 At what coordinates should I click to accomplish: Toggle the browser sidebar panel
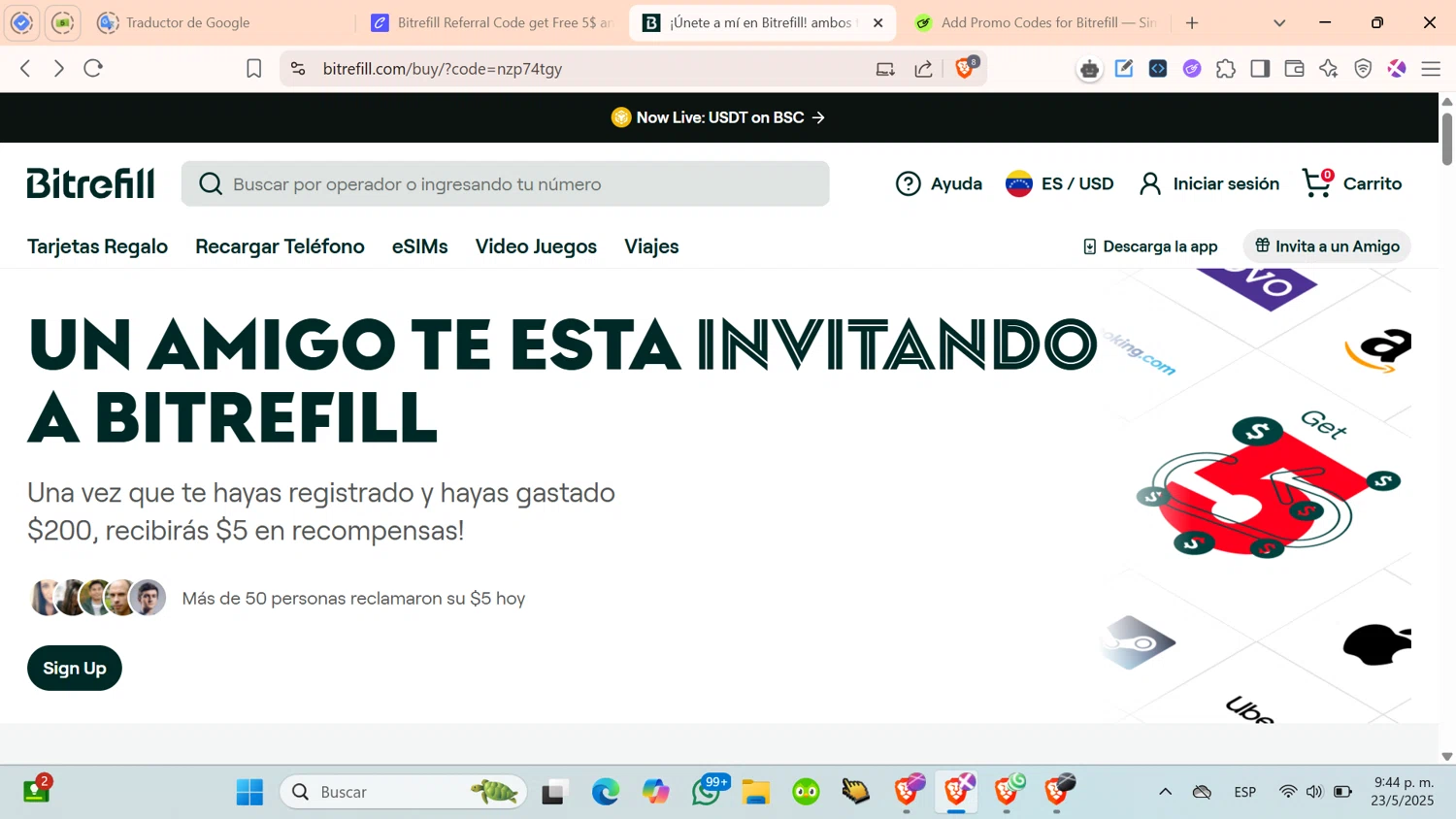click(1260, 69)
